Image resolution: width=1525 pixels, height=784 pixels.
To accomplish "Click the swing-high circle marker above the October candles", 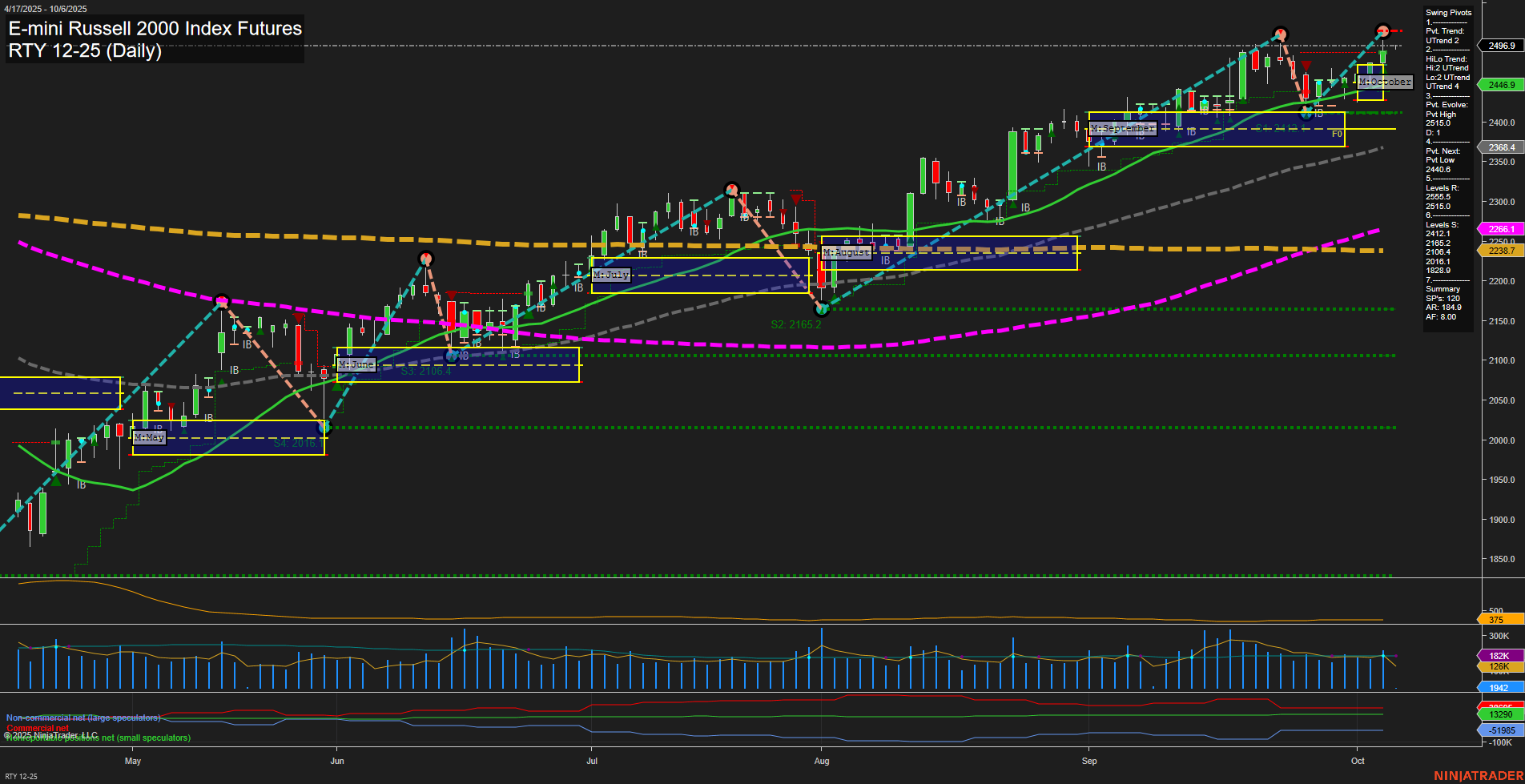I will coord(1383,32).
